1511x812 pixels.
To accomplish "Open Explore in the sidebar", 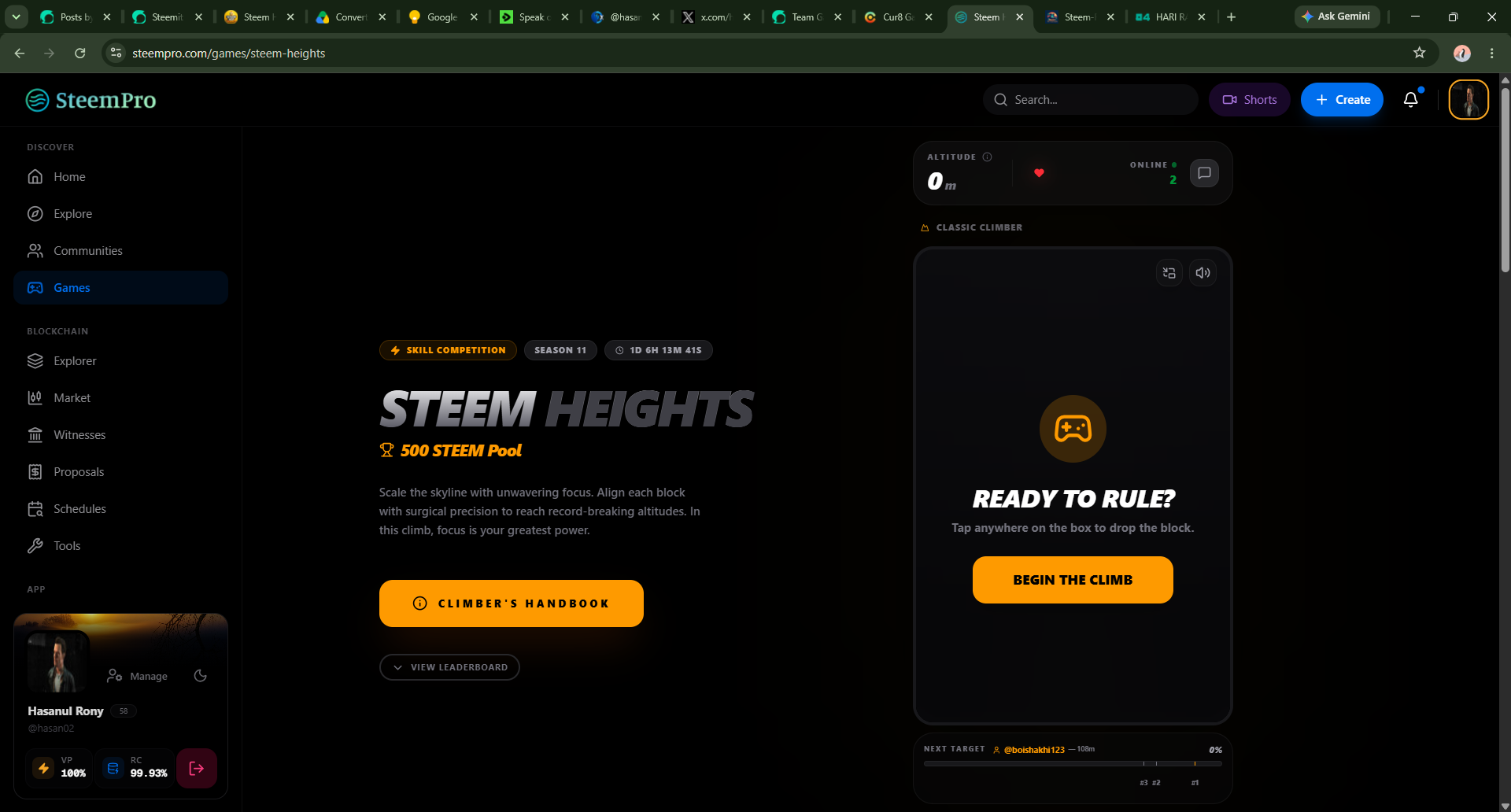I will (120, 214).
